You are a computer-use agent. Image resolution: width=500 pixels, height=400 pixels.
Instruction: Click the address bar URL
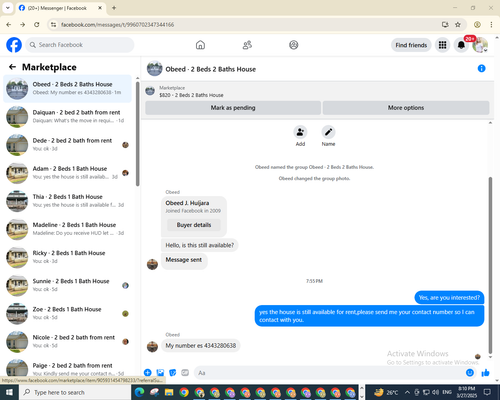pyautogui.click(x=118, y=25)
